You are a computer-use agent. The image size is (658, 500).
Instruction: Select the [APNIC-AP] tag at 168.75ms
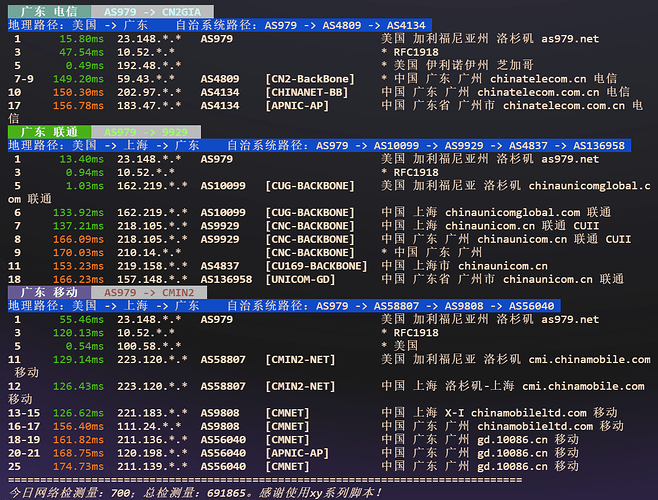click(297, 453)
